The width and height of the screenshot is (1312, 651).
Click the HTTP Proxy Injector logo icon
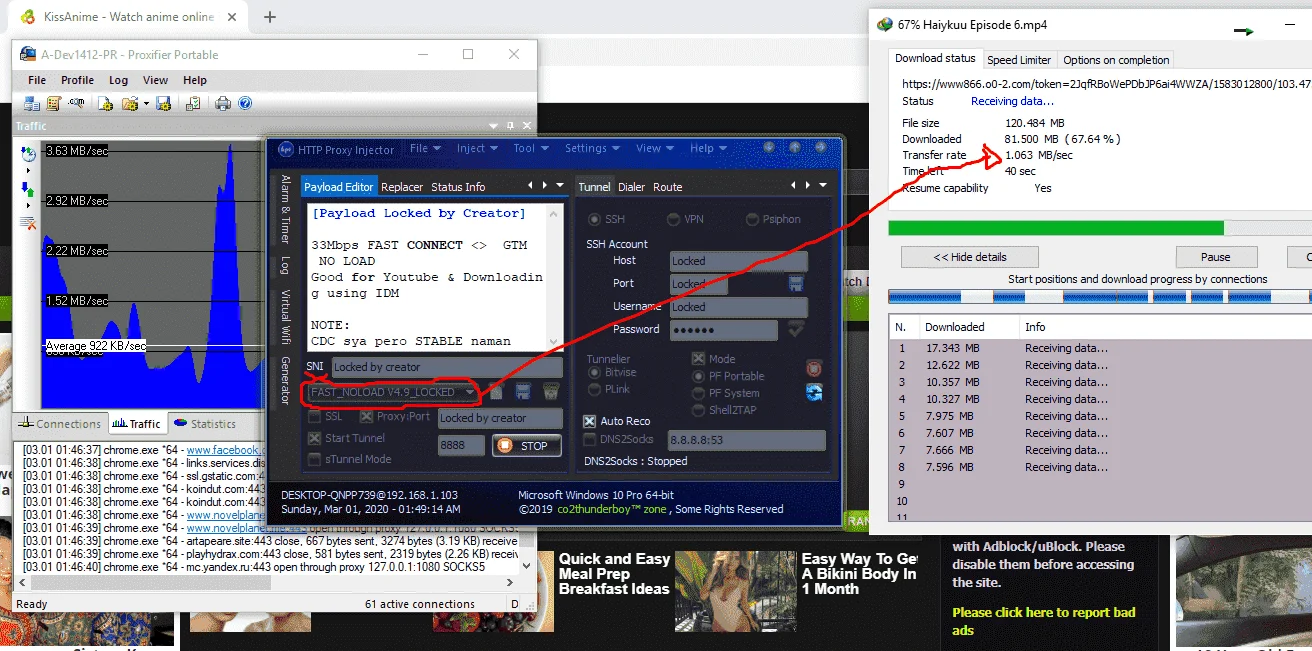coord(285,149)
